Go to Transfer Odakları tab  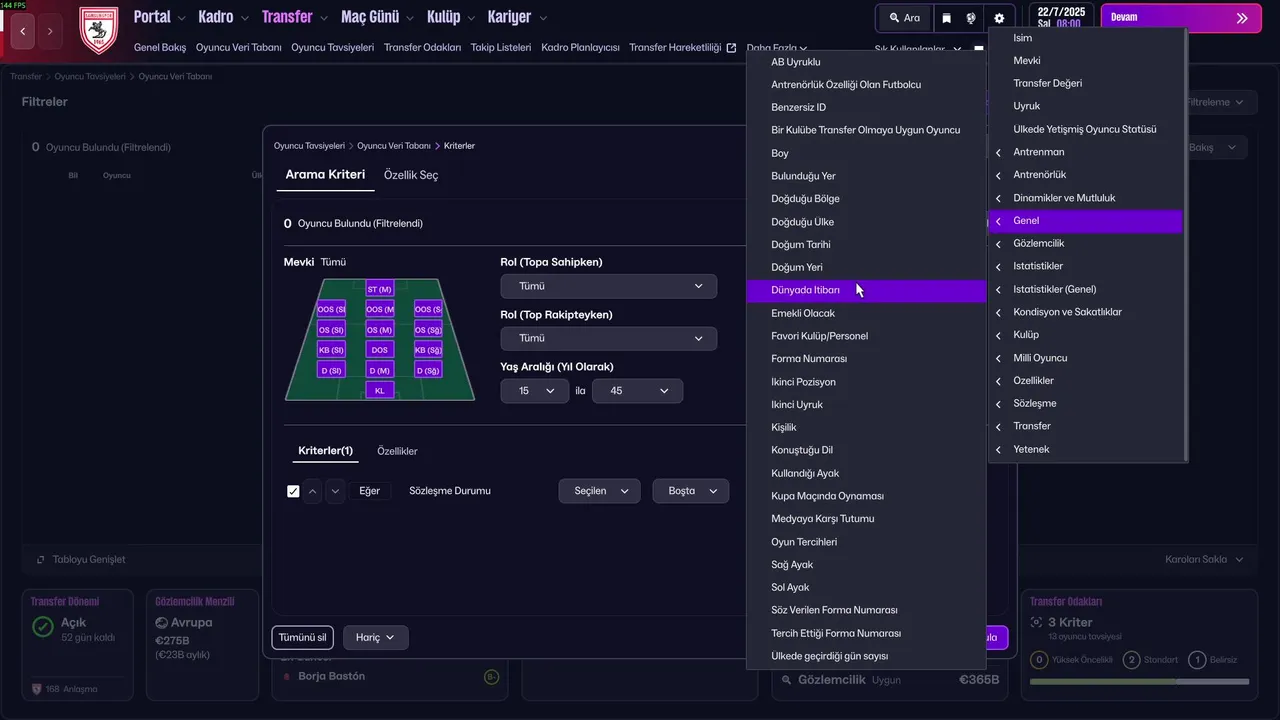pyautogui.click(x=422, y=48)
